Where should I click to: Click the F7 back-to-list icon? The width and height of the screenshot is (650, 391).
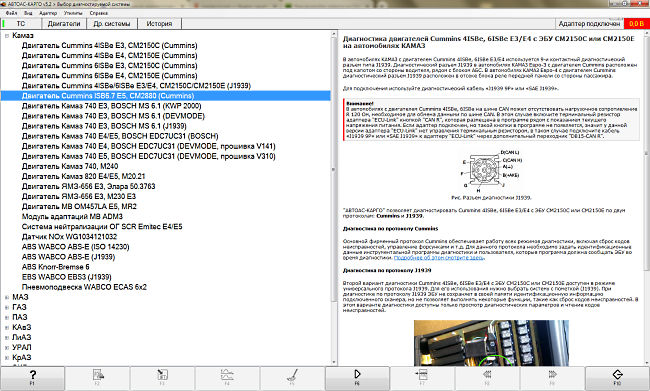tap(422, 378)
